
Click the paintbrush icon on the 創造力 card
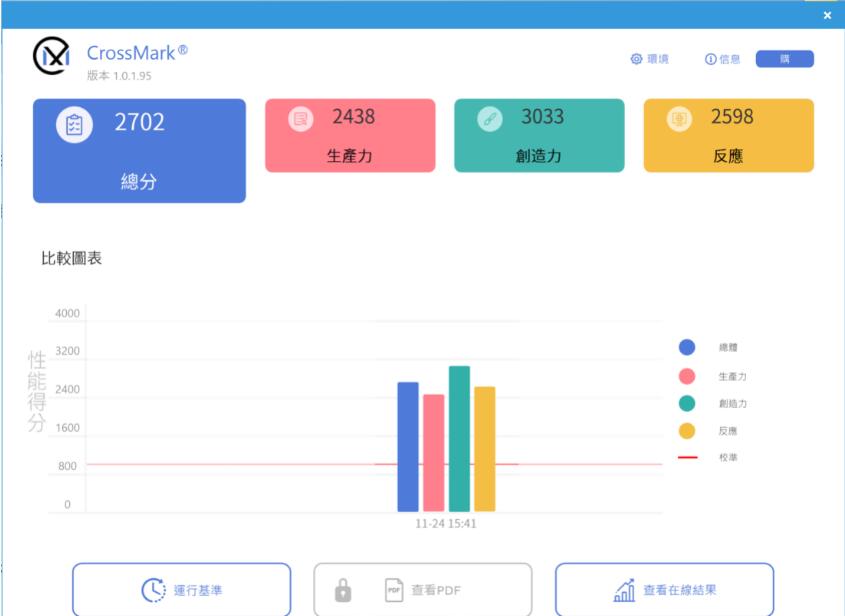pos(490,119)
